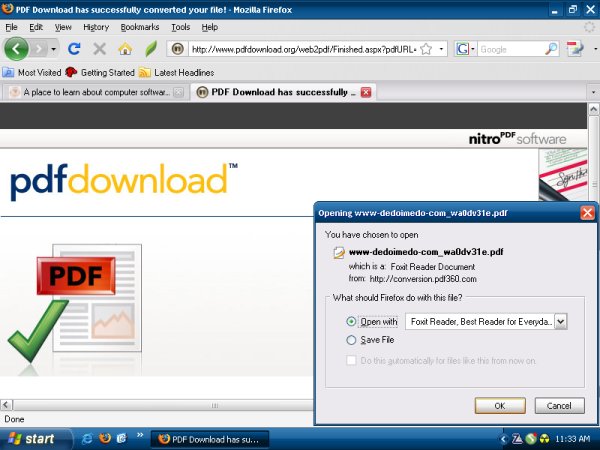
Task: Open the Latest Headlines feed bookmark
Action: click(176, 72)
